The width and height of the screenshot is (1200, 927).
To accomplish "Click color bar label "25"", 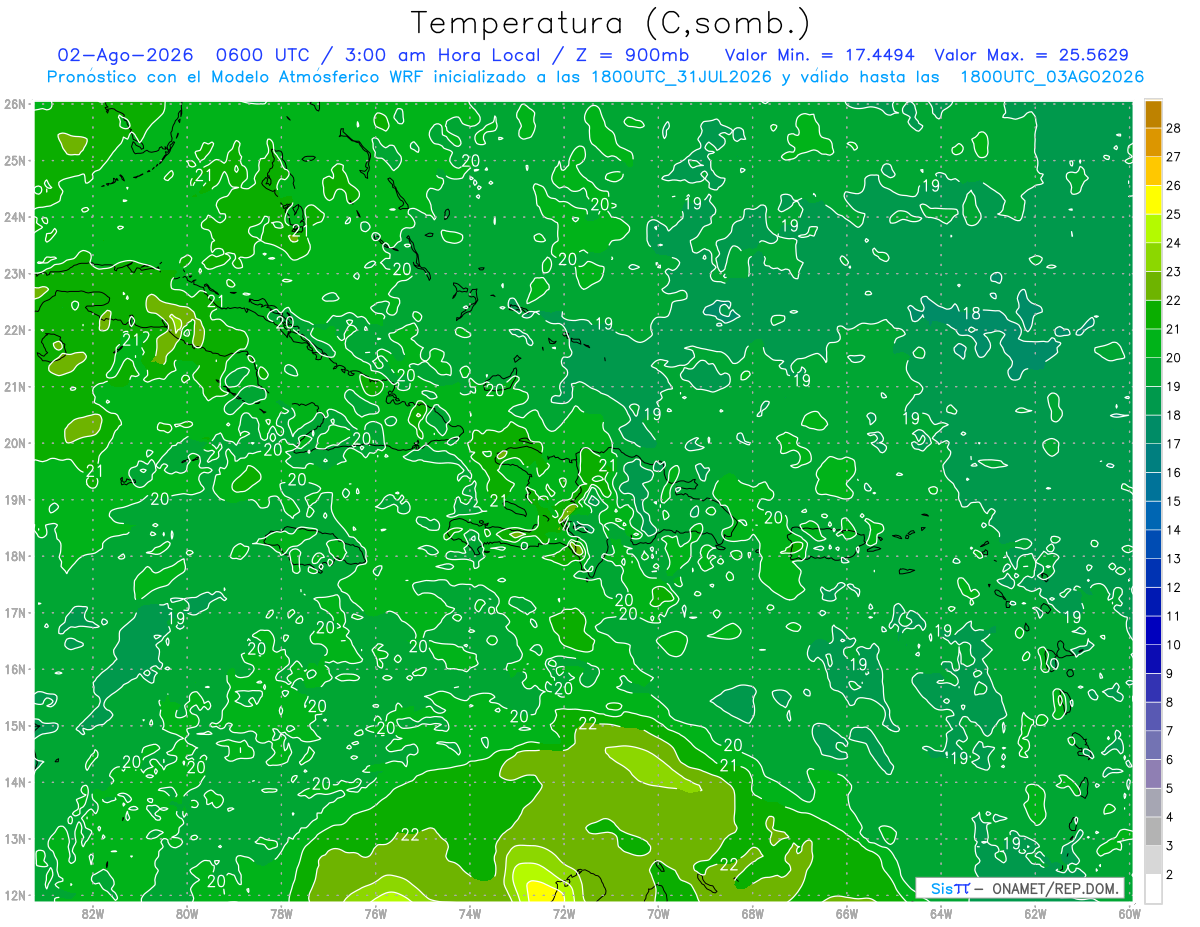I will (x=1174, y=214).
